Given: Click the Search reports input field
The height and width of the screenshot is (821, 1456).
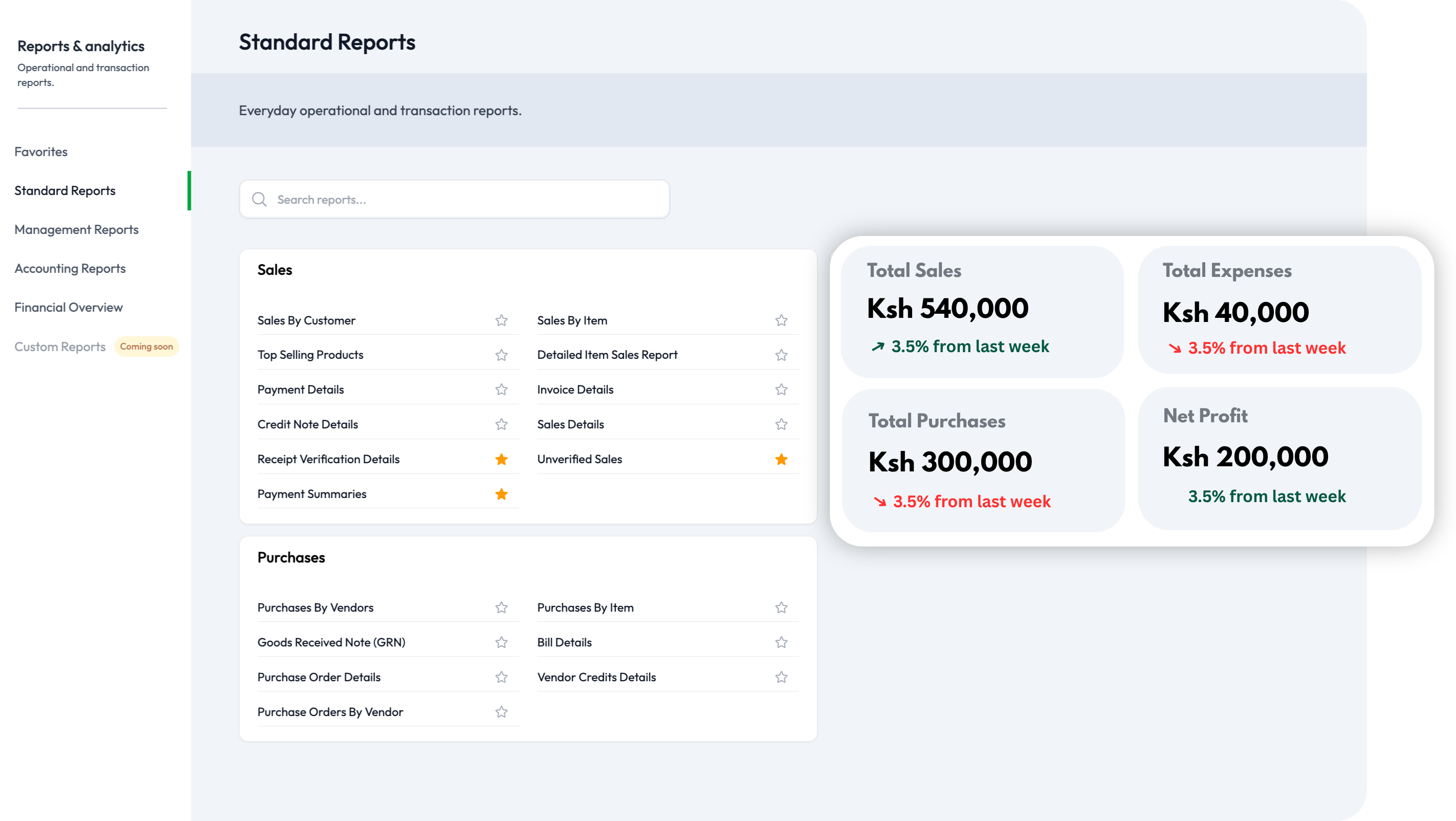Looking at the screenshot, I should [454, 200].
